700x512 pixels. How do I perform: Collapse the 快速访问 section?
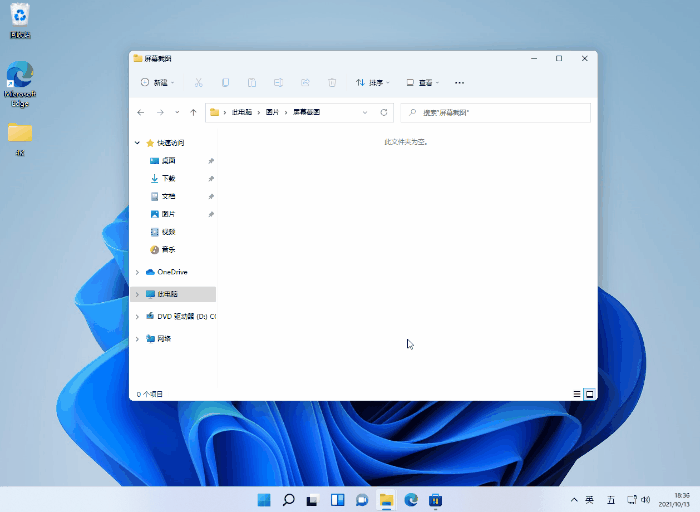137,143
